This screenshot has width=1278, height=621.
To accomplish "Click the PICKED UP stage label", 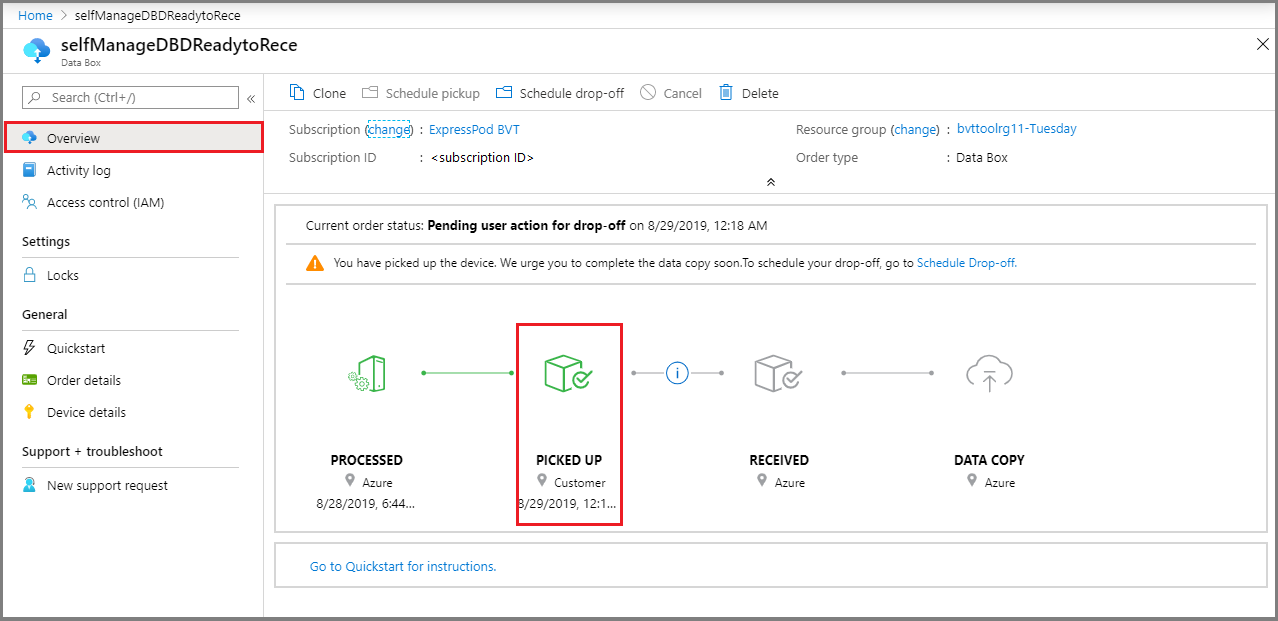I will (x=569, y=460).
